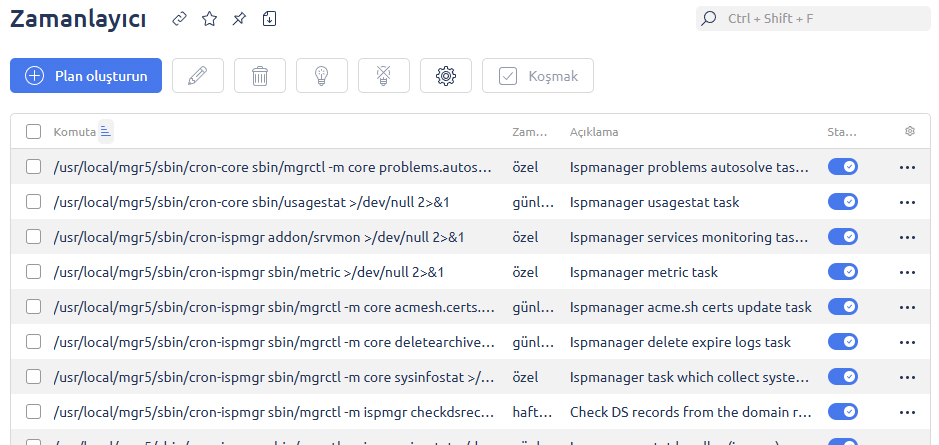Open three-dots menu for Check DS records row
The image size is (939, 445).
pos(907,413)
